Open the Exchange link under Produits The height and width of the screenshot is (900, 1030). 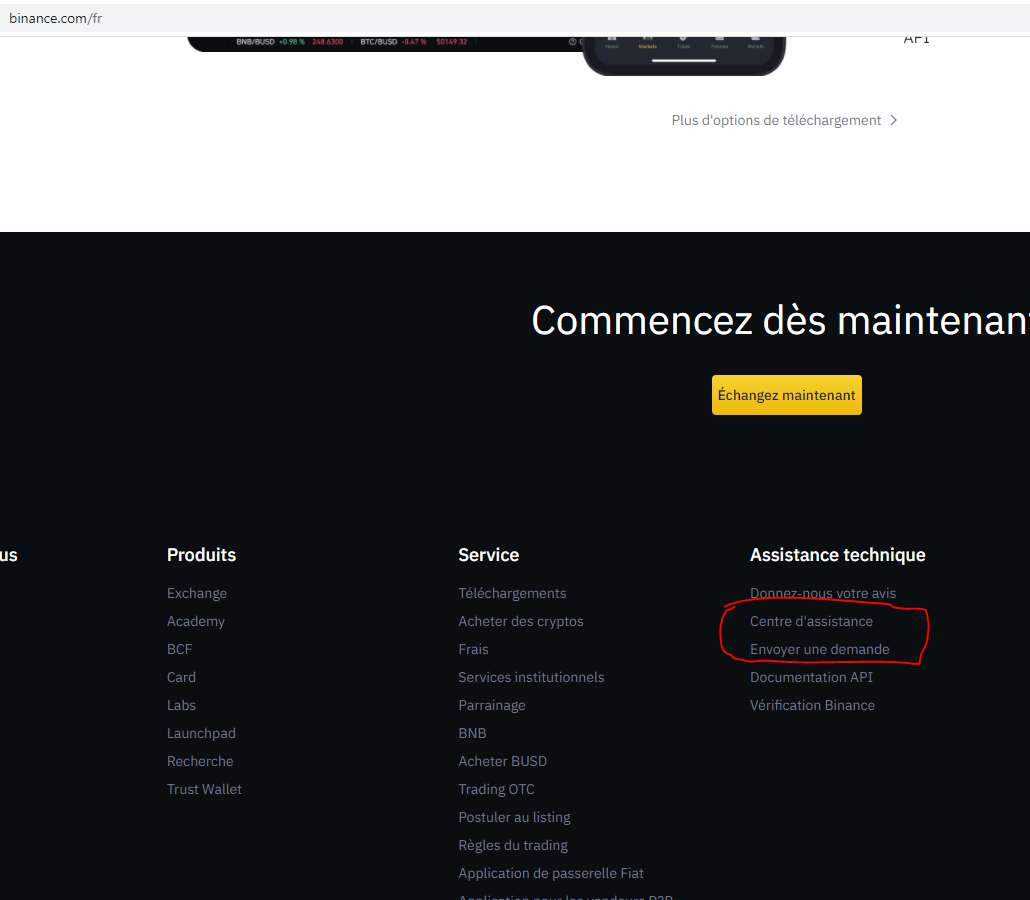[196, 593]
